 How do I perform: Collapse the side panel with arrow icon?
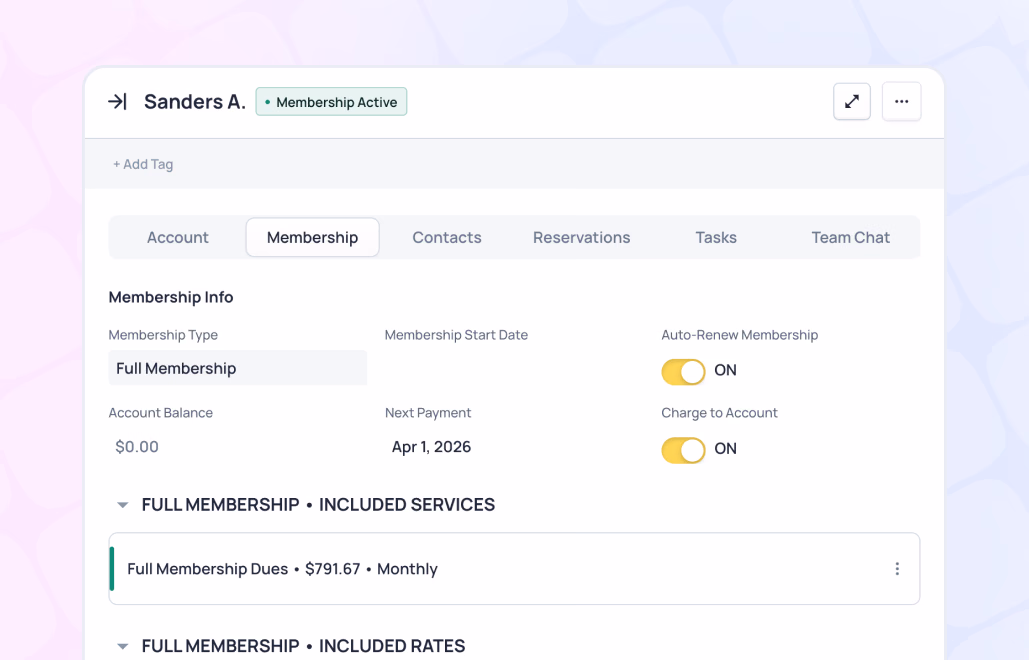pos(117,102)
